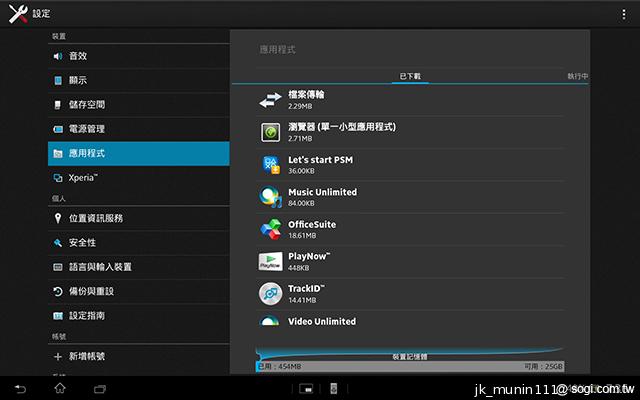Open the 顯示 display settings
Viewport: 640px width, 400px height.
(x=139, y=80)
